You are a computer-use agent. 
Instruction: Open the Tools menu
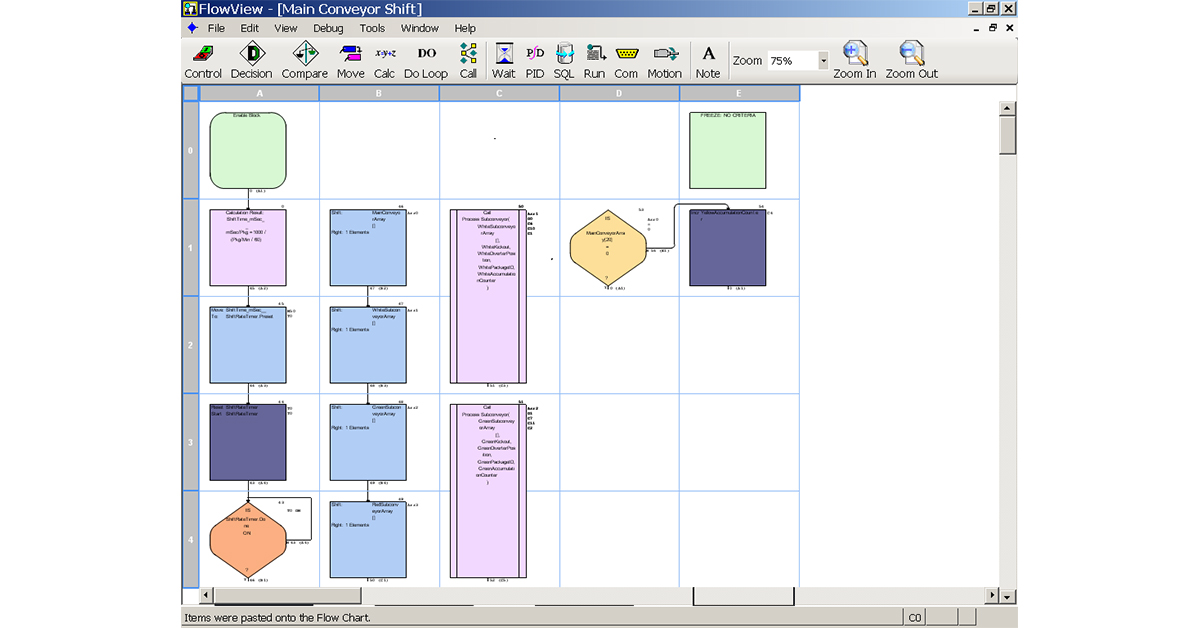click(x=372, y=28)
